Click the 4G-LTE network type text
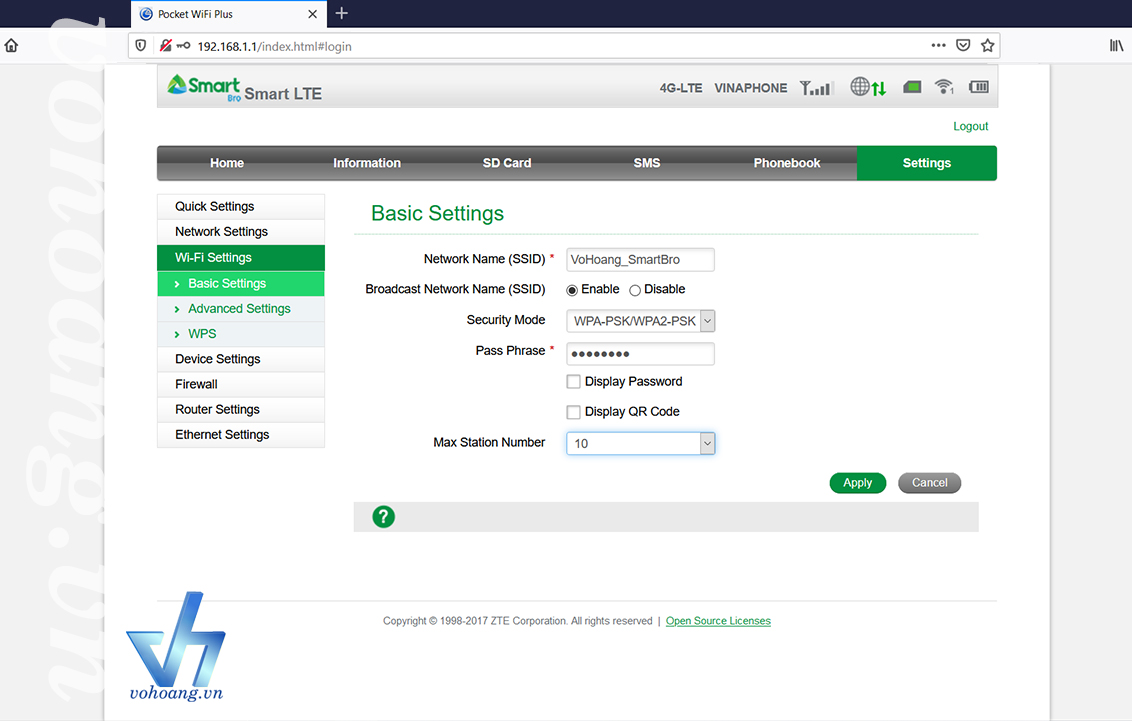 [681, 88]
